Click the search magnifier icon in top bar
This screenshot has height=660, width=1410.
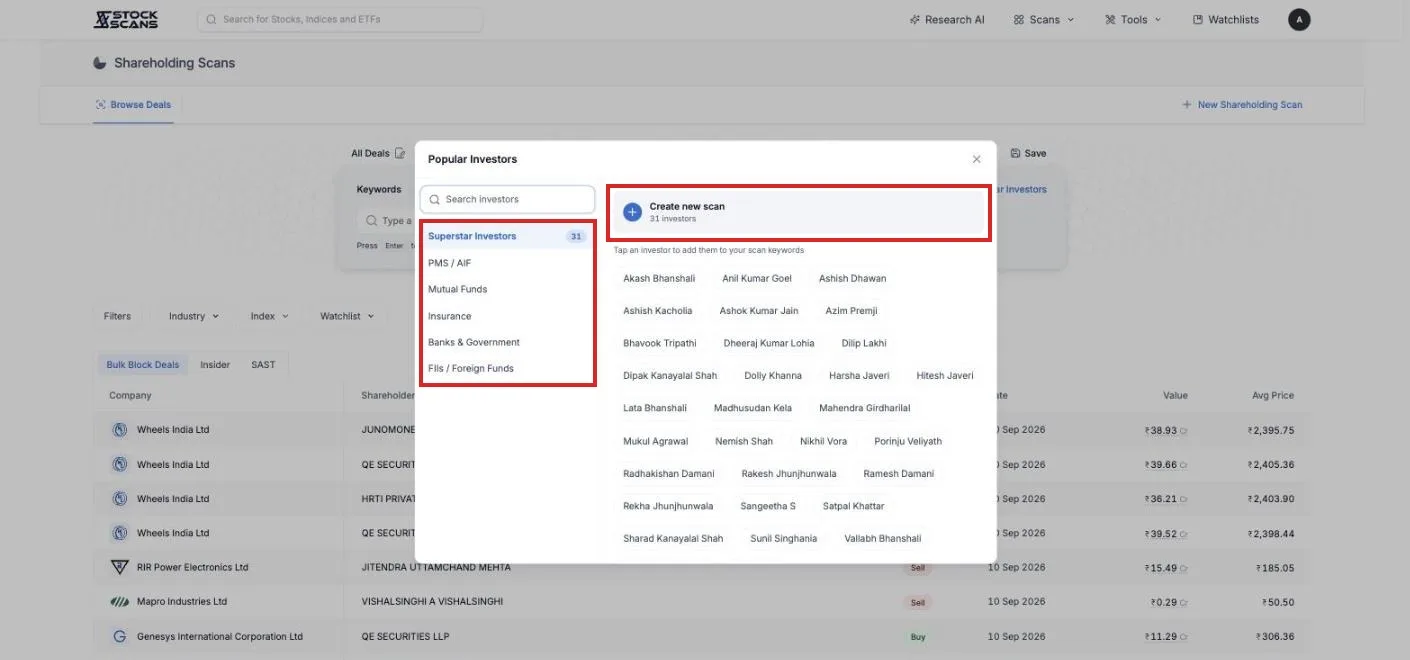coord(211,19)
